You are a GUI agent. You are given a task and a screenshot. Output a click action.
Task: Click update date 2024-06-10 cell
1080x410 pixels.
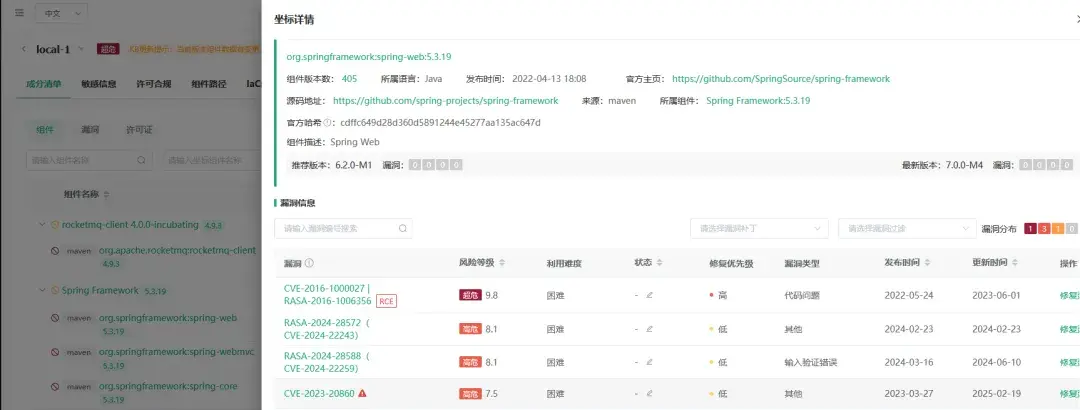tap(995, 362)
